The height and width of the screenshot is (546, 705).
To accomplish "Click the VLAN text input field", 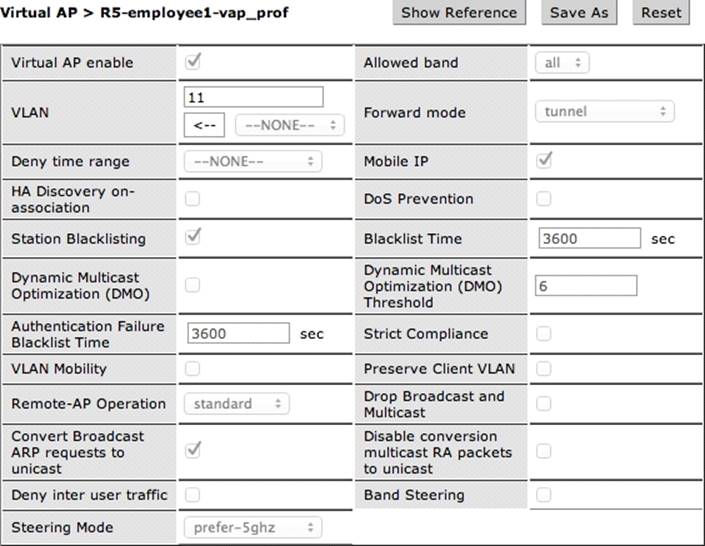I will [254, 97].
